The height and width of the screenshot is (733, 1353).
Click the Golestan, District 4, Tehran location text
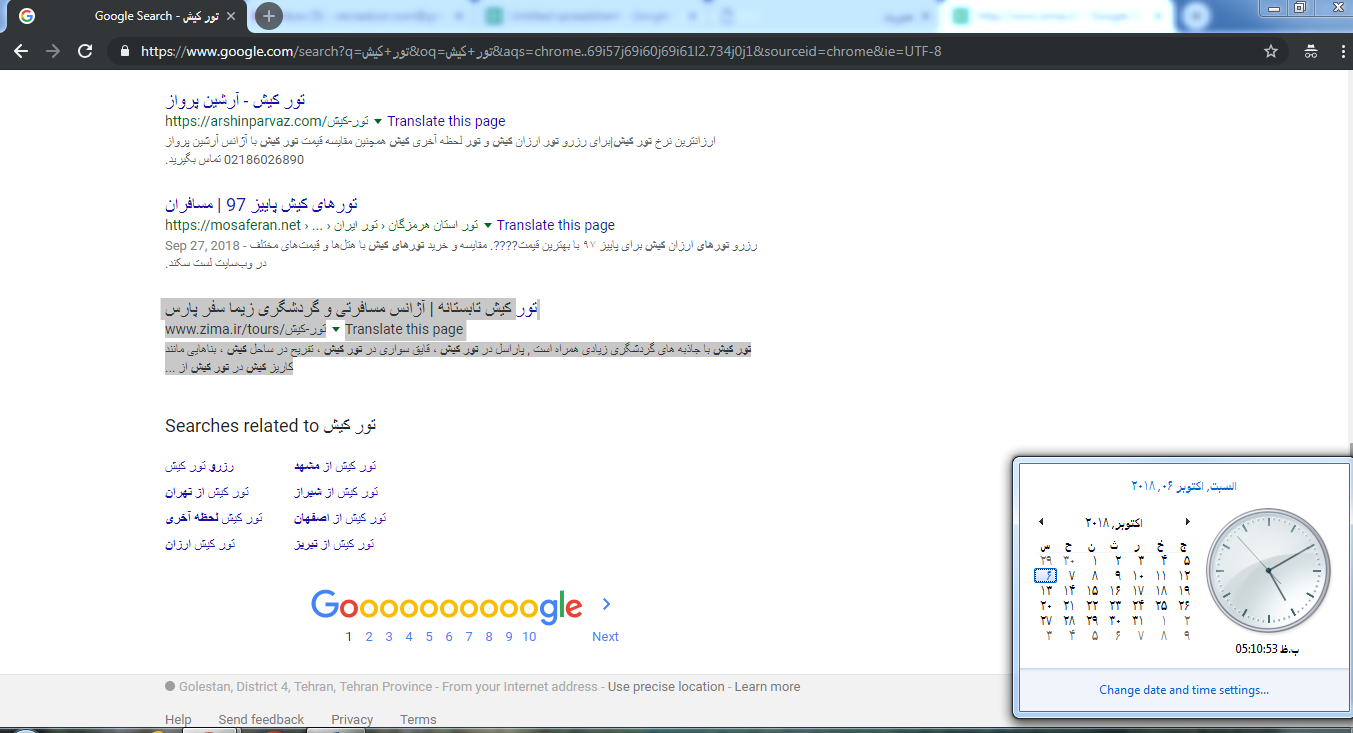click(x=305, y=687)
